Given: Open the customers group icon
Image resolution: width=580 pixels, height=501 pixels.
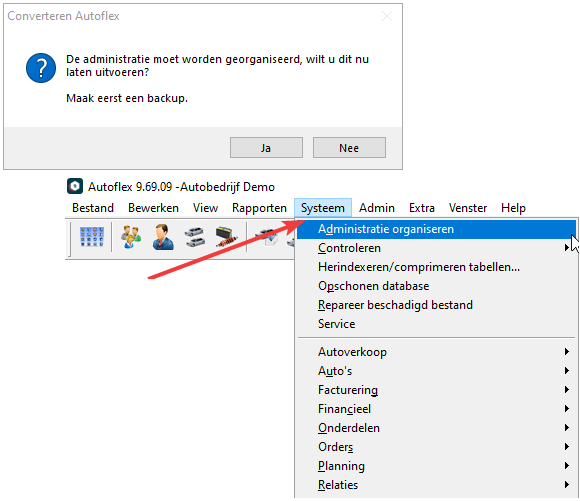Looking at the screenshot, I should click(x=131, y=237).
